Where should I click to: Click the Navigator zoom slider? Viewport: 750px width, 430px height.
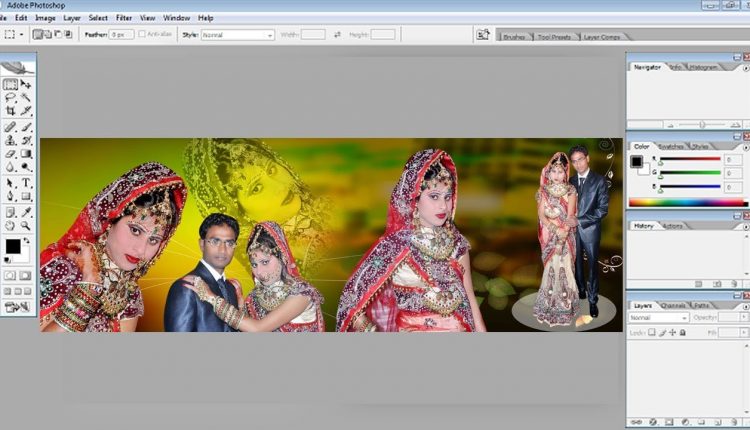tap(702, 125)
